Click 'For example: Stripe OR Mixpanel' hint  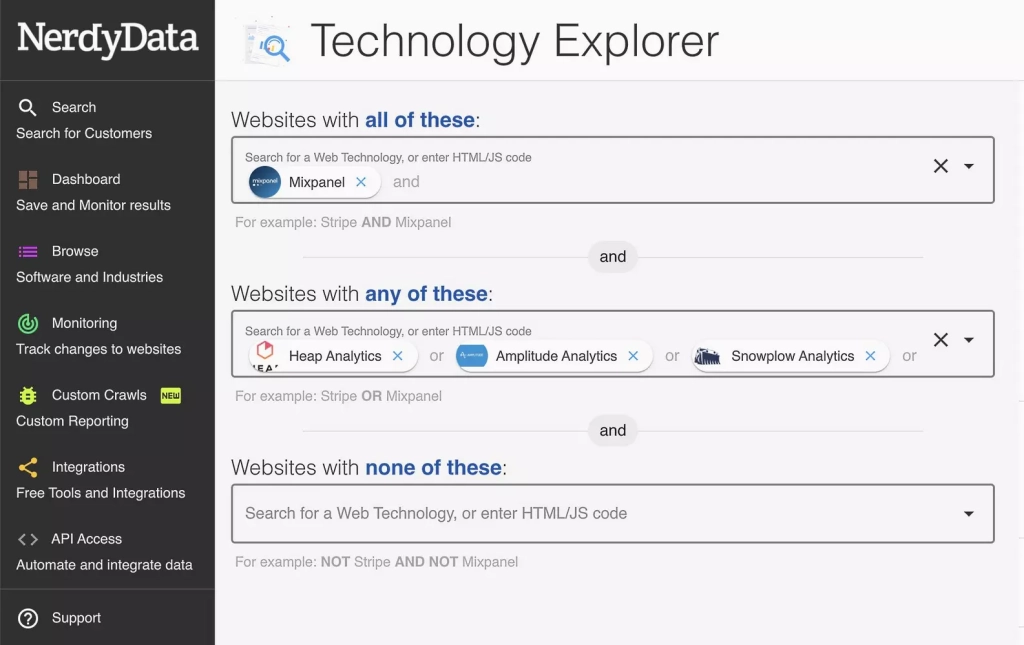tap(338, 396)
